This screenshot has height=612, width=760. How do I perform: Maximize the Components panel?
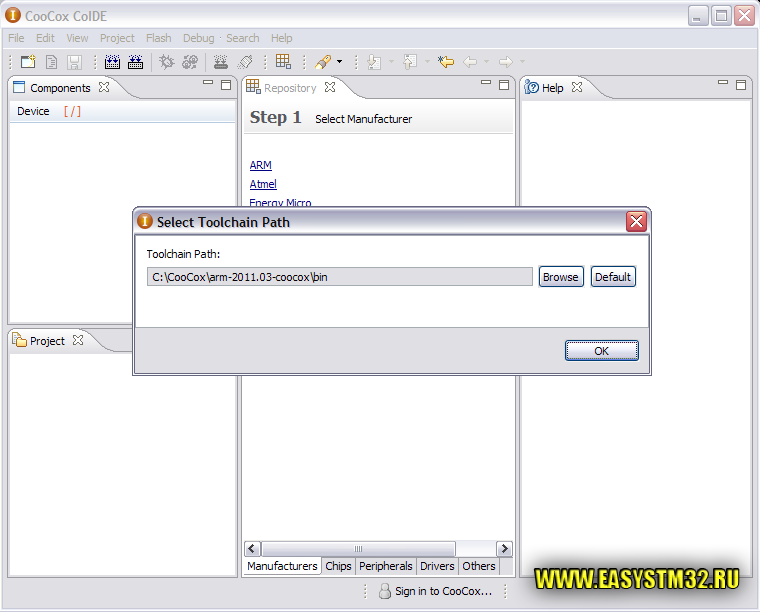click(x=226, y=85)
